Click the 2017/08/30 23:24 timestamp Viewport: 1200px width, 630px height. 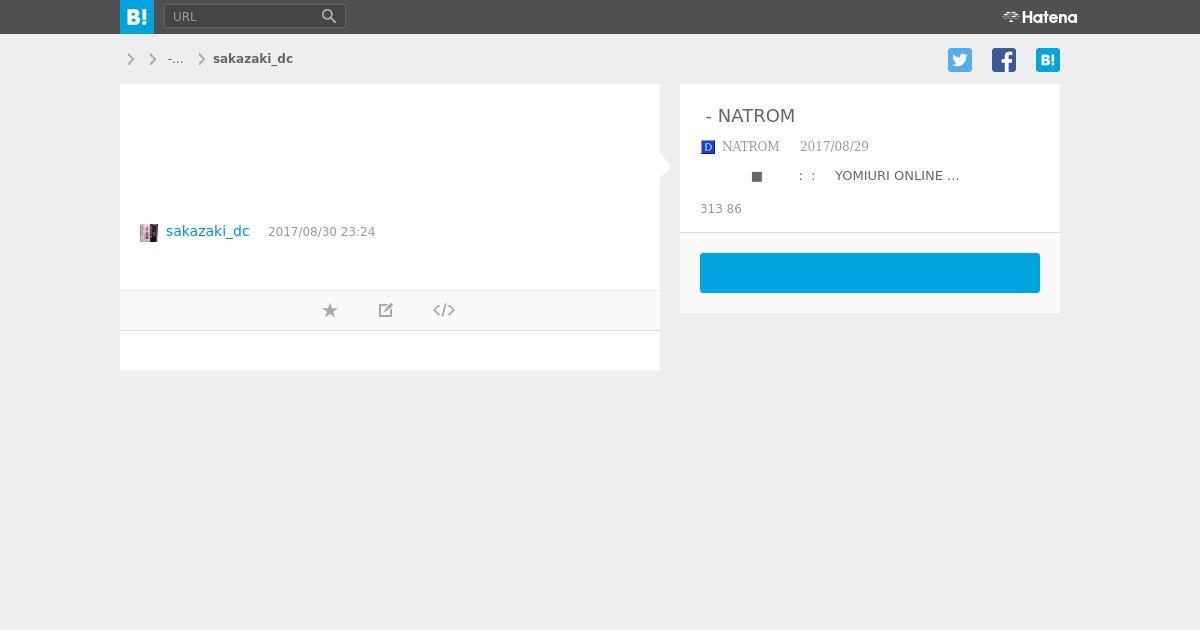321,232
